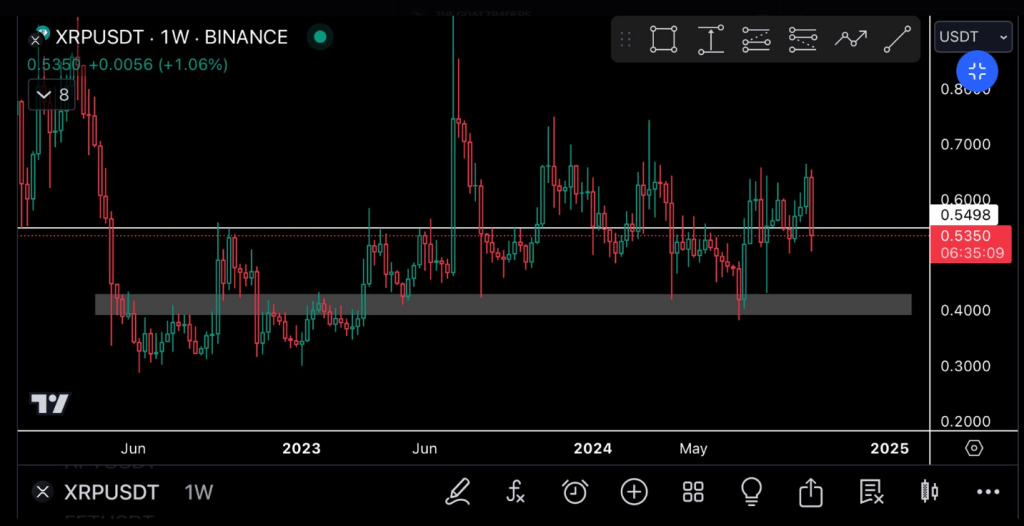This screenshot has width=1024, height=526.
Task: Change the 1W timeframe in bottom bar
Action: tap(199, 492)
